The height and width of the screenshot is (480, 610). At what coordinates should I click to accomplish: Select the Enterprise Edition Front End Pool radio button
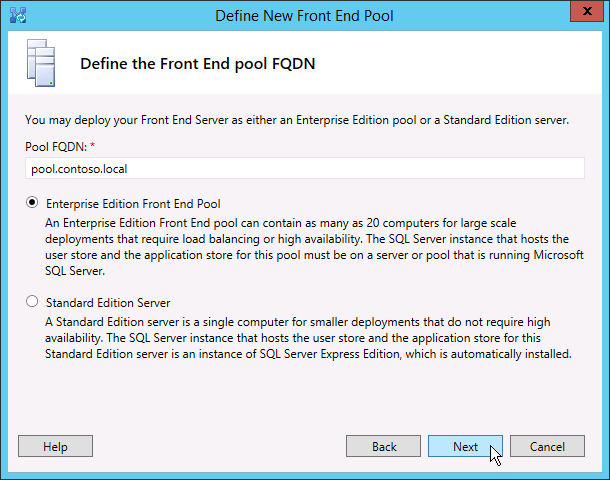pyautogui.click(x=33, y=203)
